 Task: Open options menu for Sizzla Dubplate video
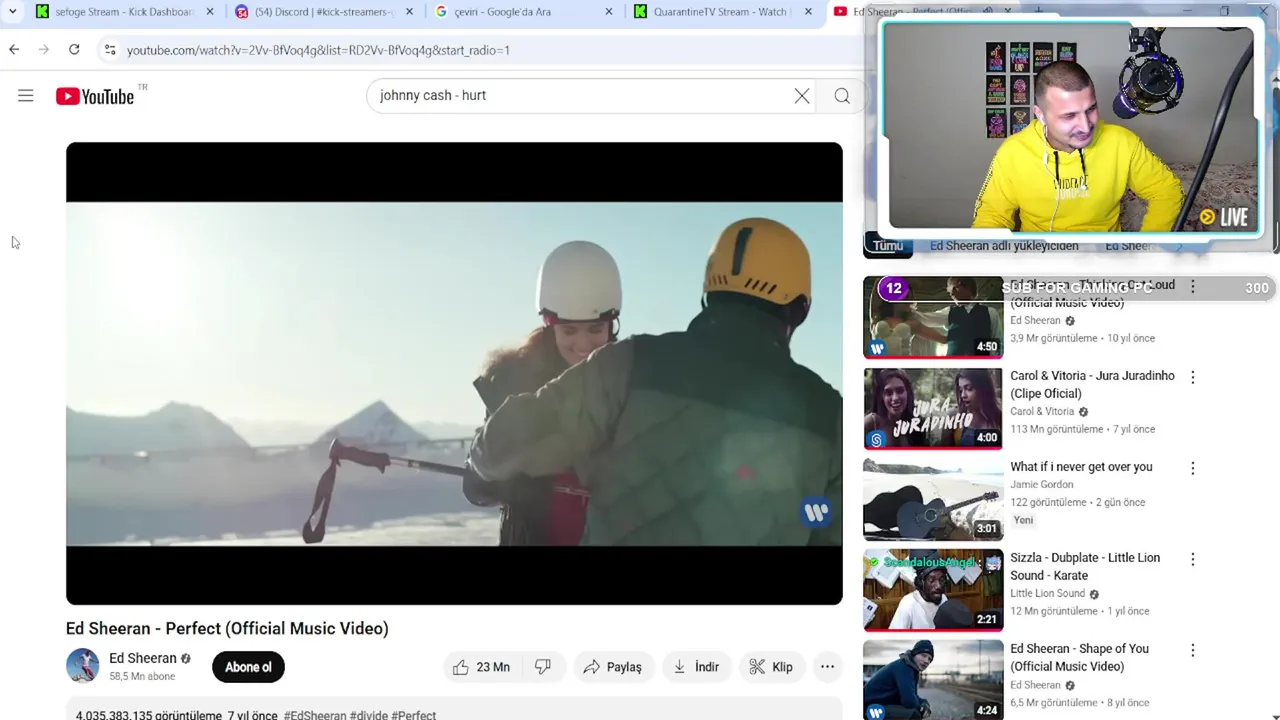click(1192, 559)
